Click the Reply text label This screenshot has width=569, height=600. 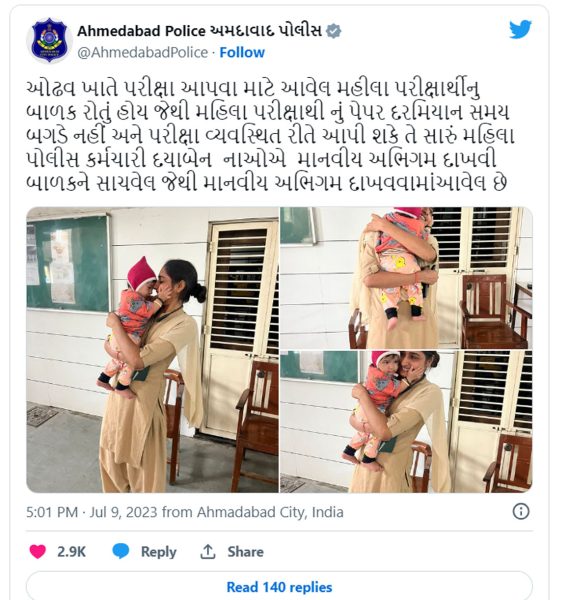pos(158,552)
